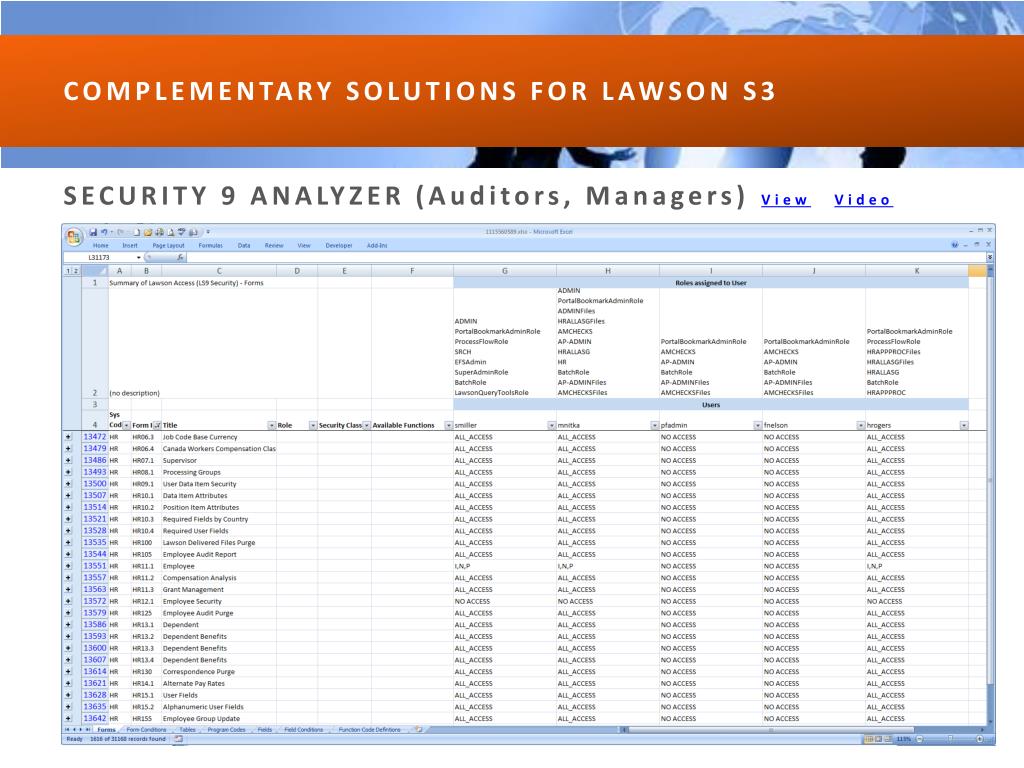Switch to the Program Codes sheet tab
This screenshot has width=1024, height=768.
(226, 729)
